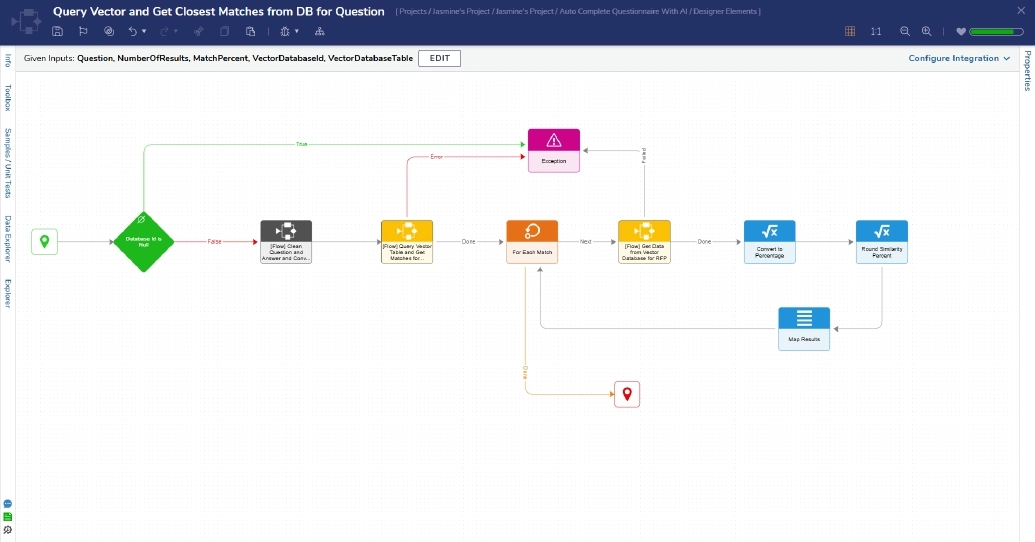The height and width of the screenshot is (542, 1035).
Task: Click the blue chat bubble icon
Action: 8,504
